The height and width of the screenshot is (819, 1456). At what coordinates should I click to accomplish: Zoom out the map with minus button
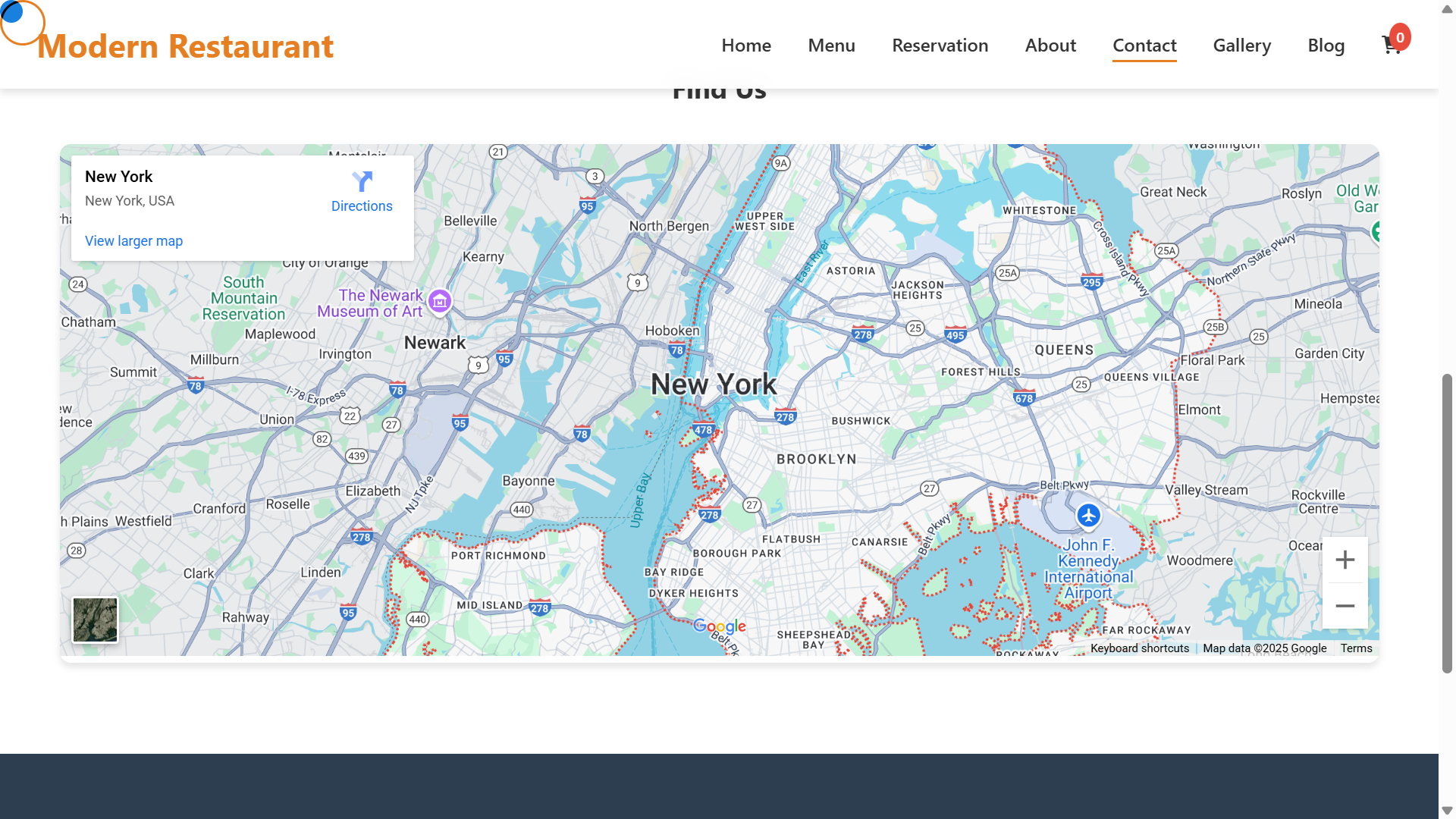pos(1345,606)
